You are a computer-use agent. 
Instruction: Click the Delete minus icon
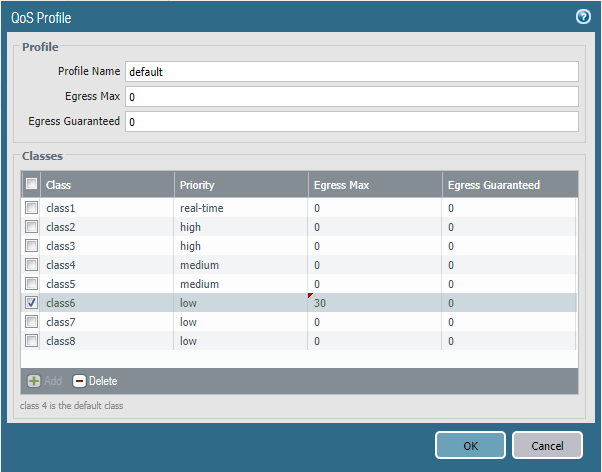point(79,381)
